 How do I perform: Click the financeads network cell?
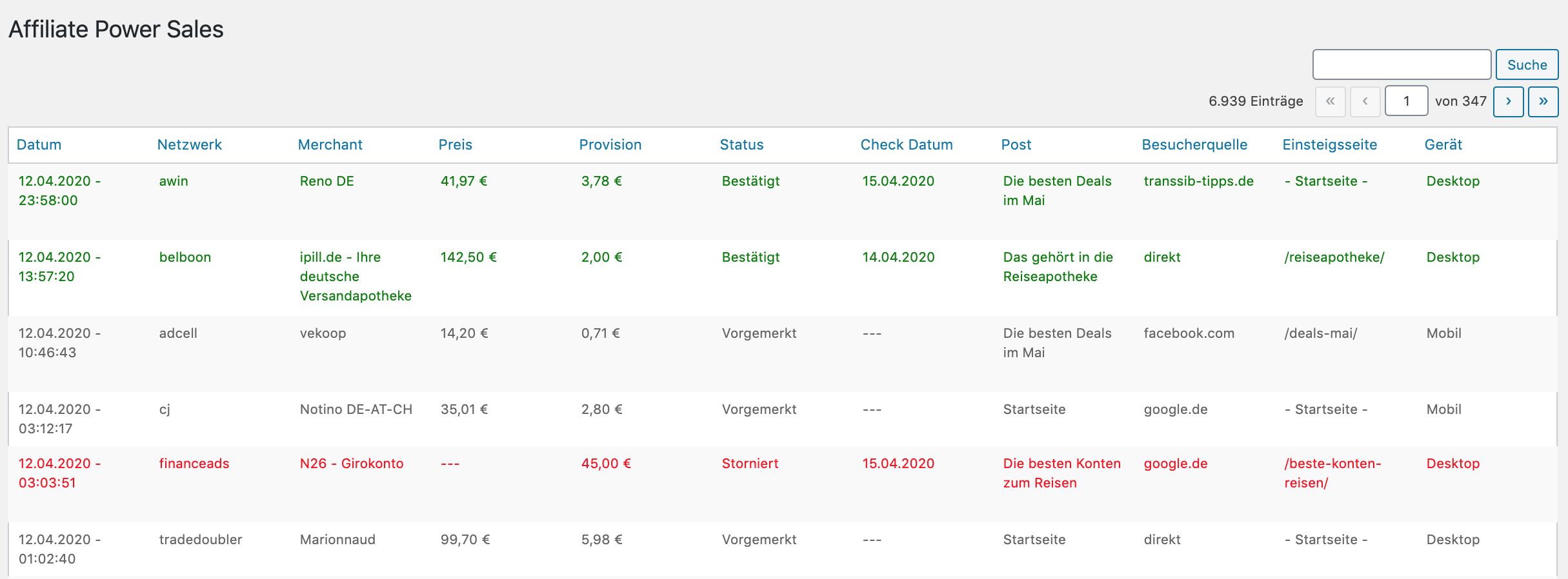(194, 464)
